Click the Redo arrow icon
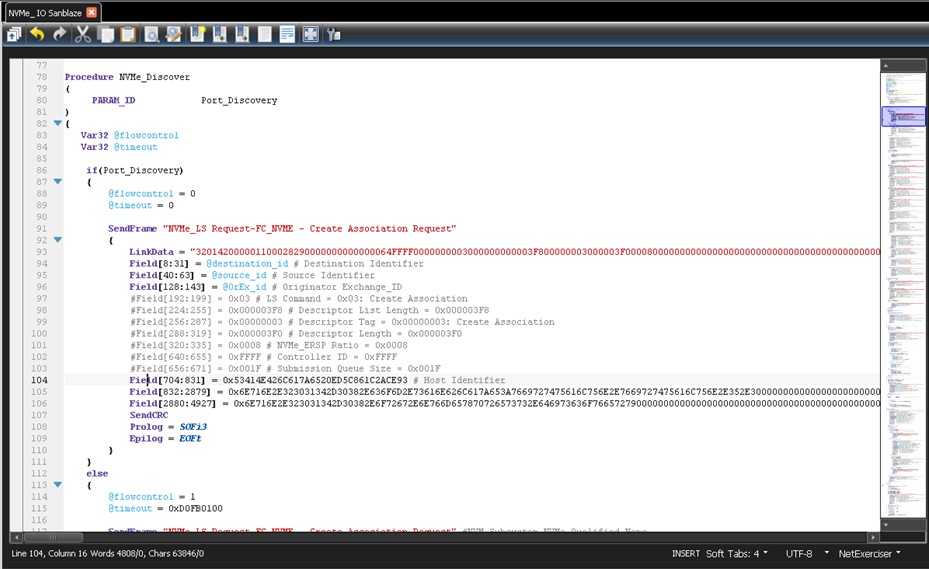This screenshot has width=929, height=569. coord(59,34)
